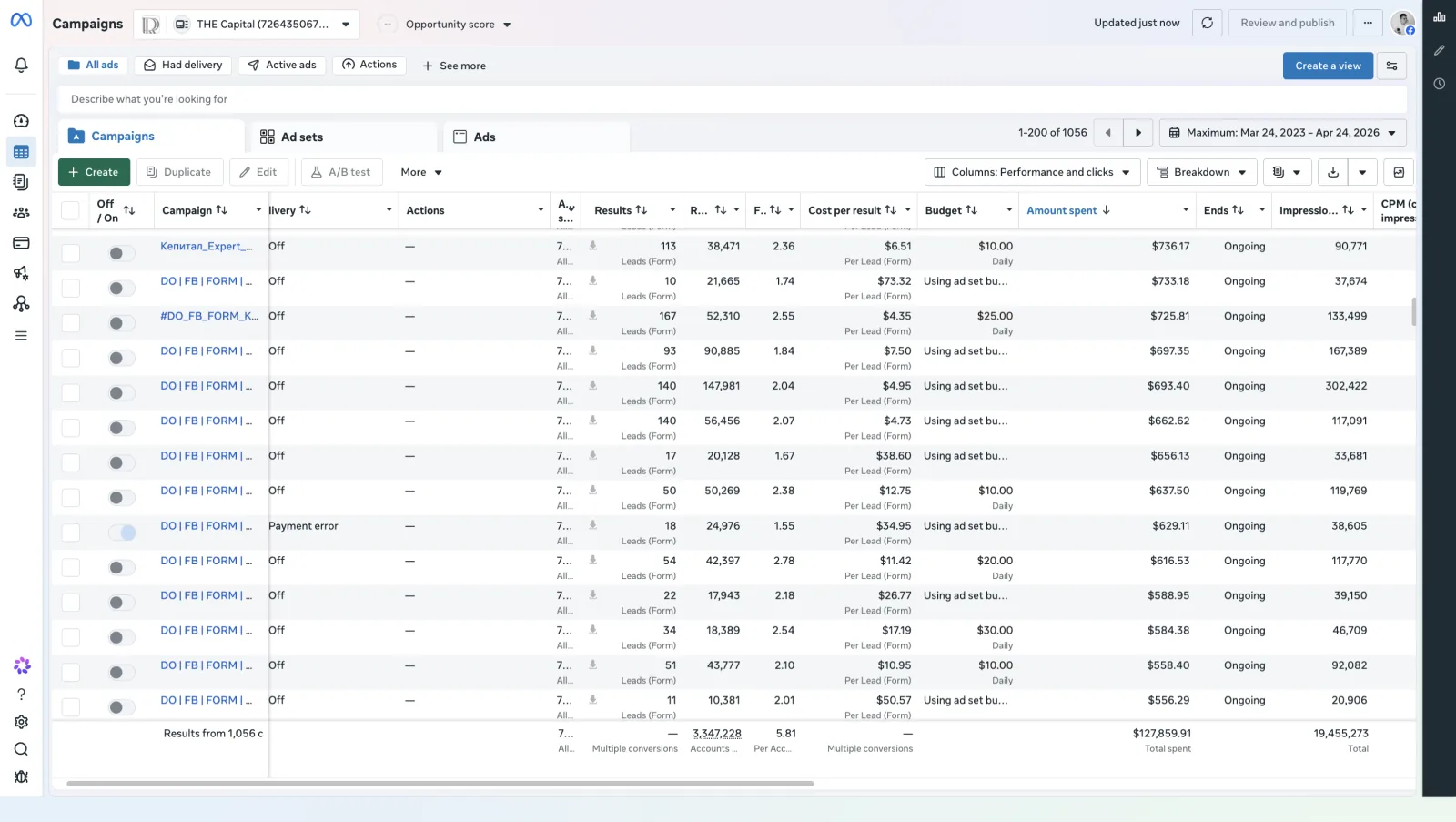Open the charts icon in the right panel

coord(1439,16)
